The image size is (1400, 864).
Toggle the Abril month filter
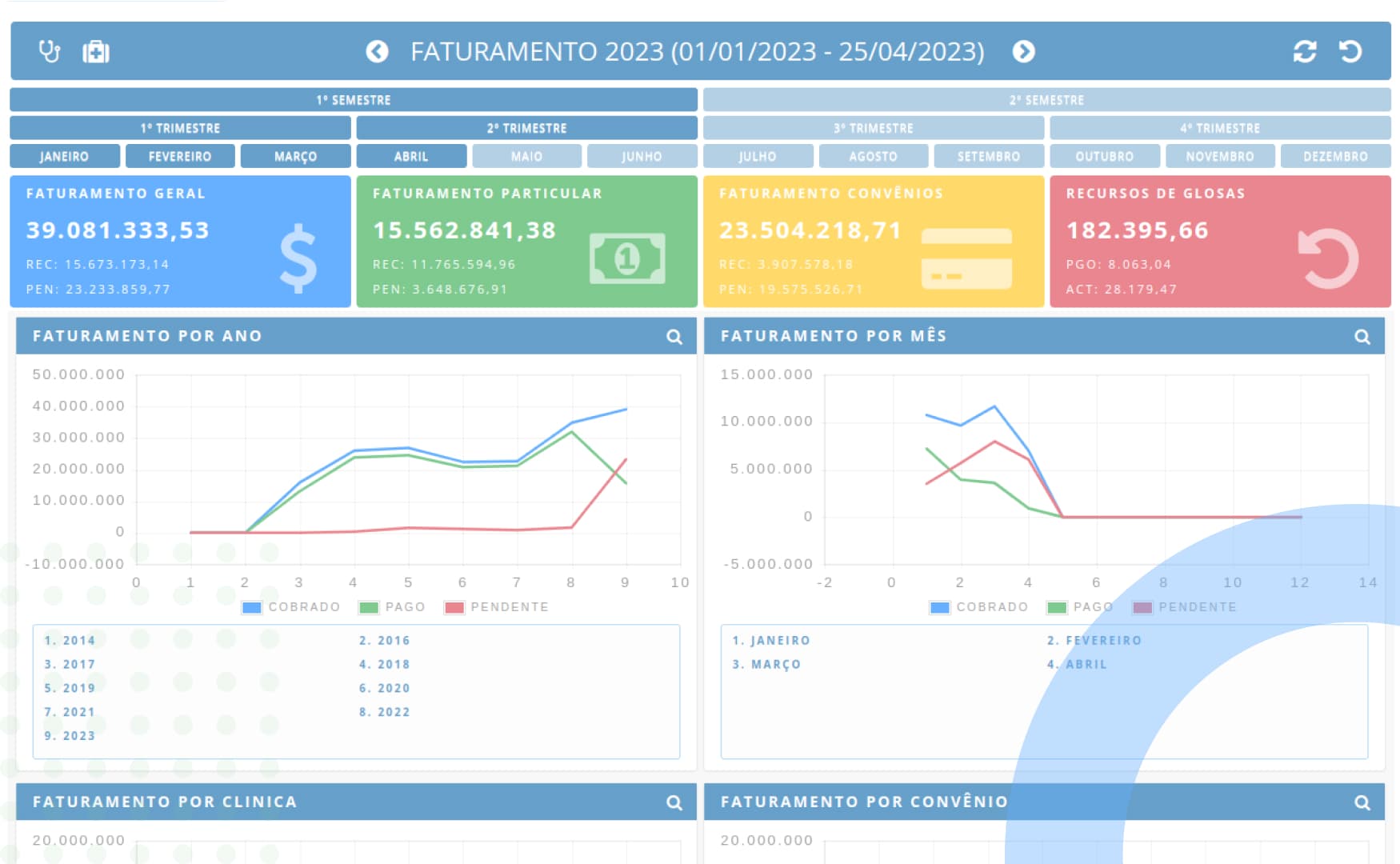pos(411,156)
